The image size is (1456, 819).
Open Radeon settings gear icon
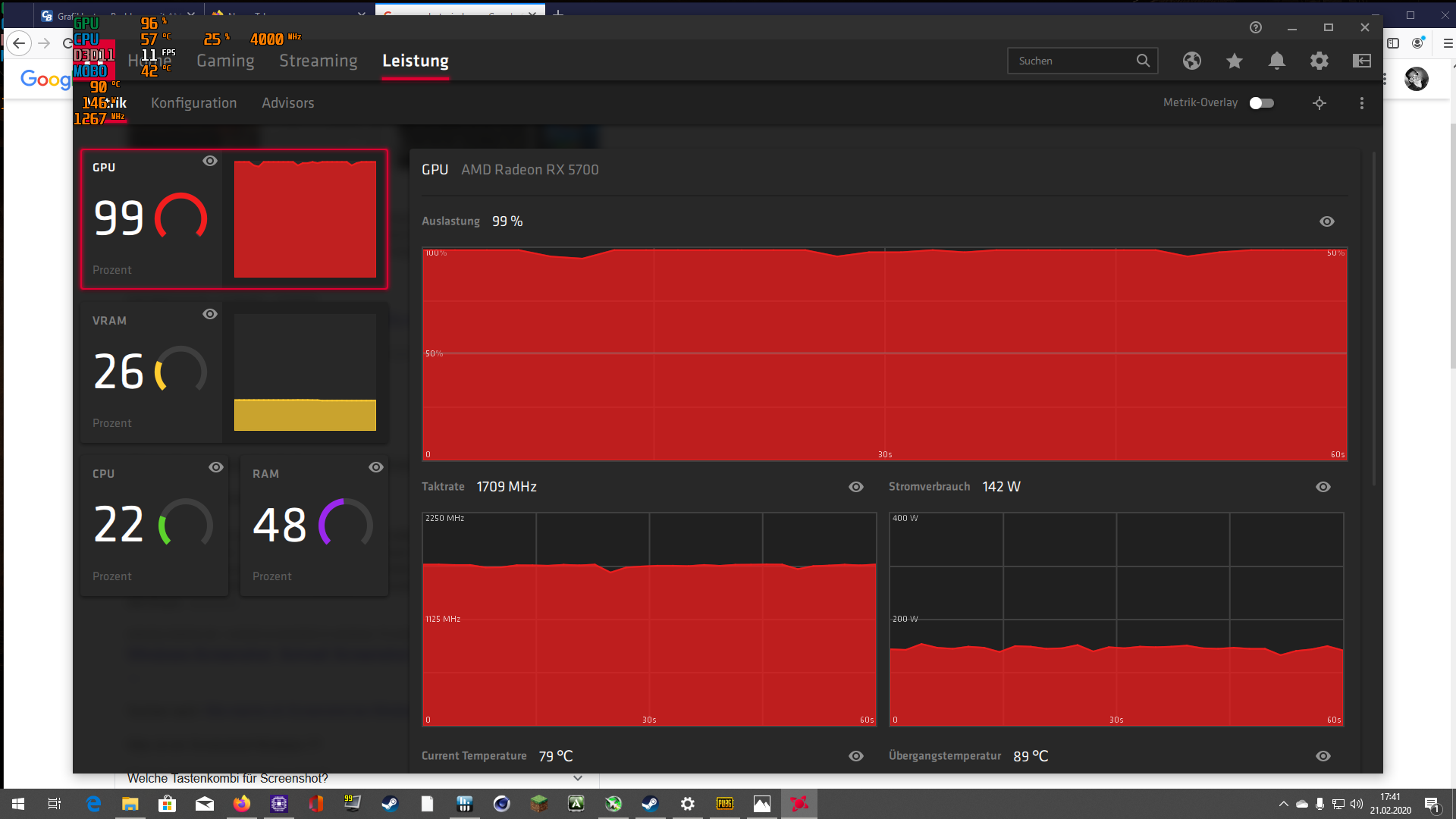[x=1319, y=61]
